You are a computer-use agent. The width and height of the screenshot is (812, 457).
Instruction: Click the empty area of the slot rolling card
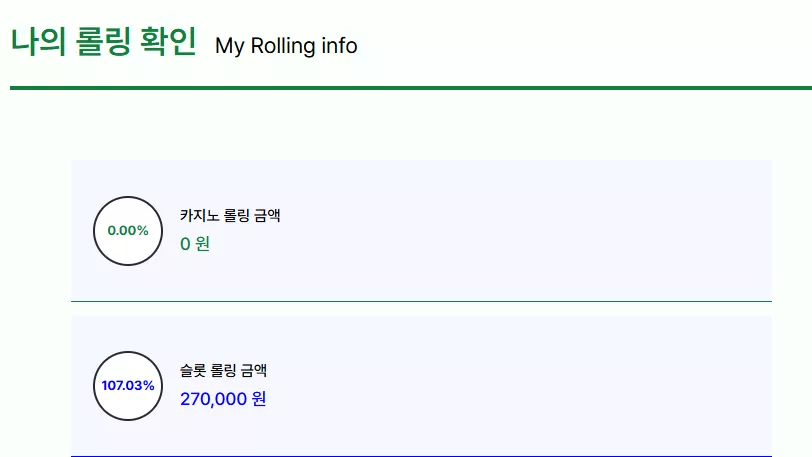point(518,386)
